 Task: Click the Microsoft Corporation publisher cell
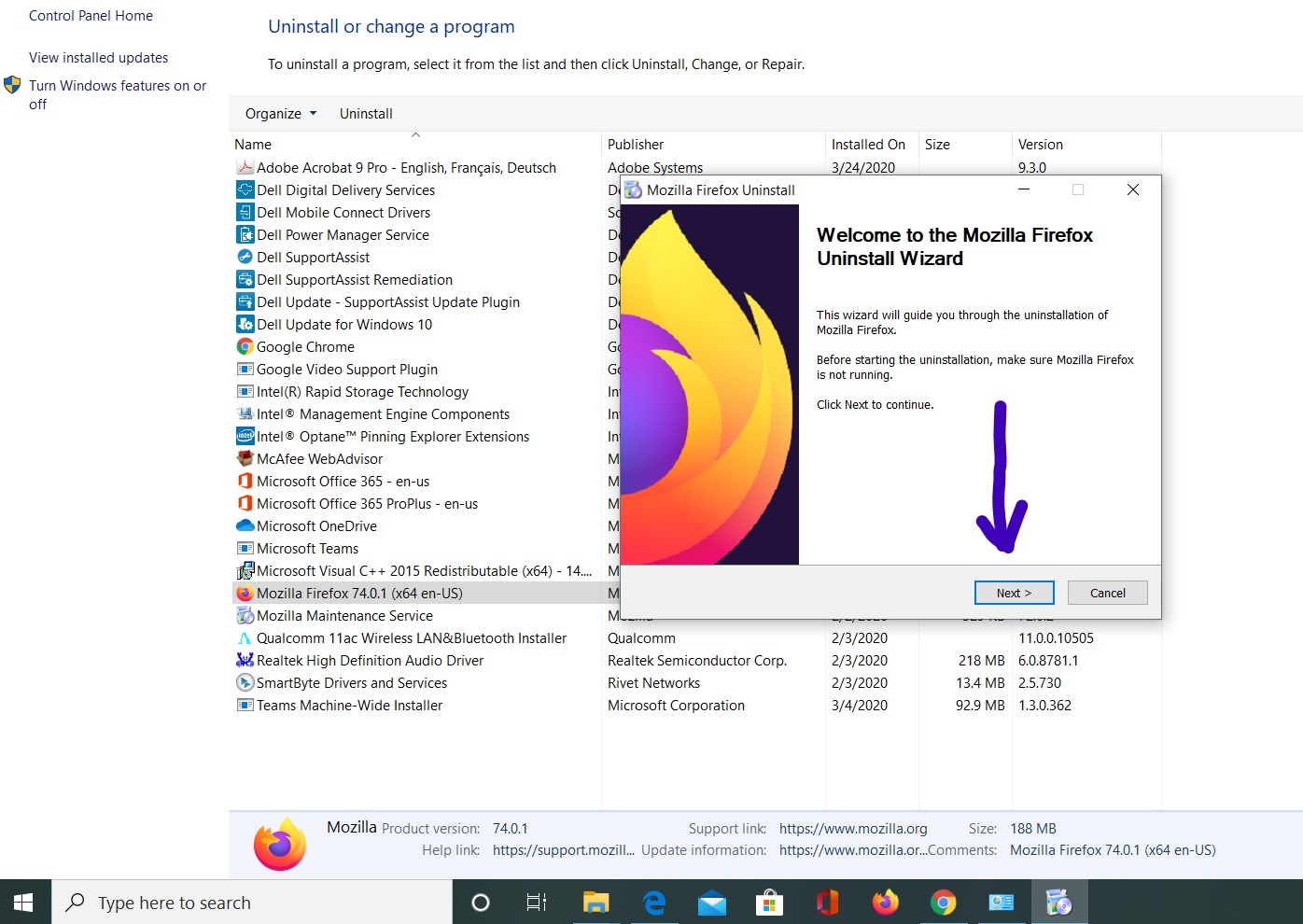pyautogui.click(x=676, y=705)
